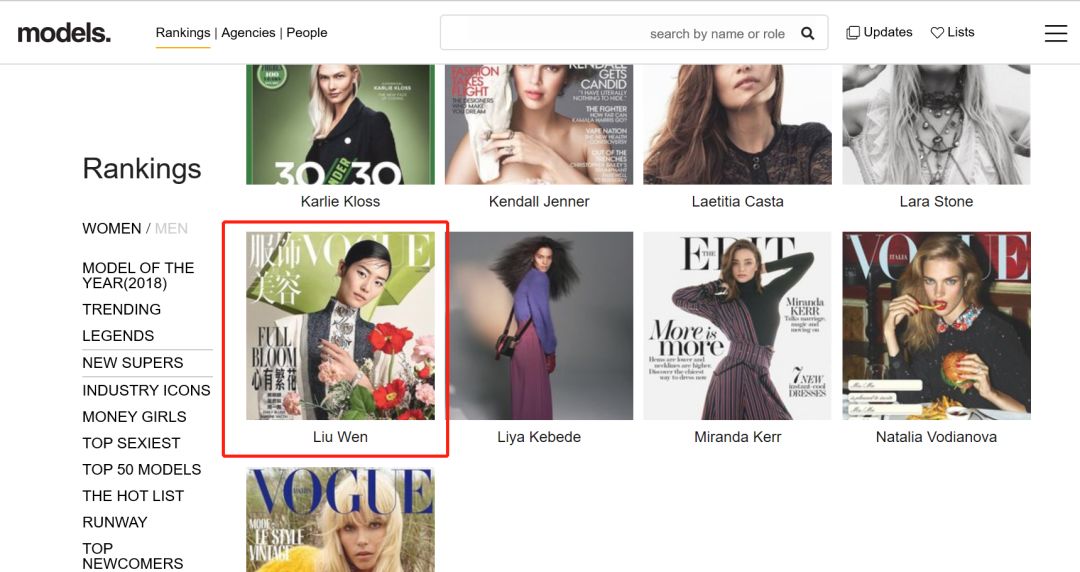Open the MONEY GIRLS ranking
Viewport: 1080px width, 572px height.
click(x=134, y=417)
